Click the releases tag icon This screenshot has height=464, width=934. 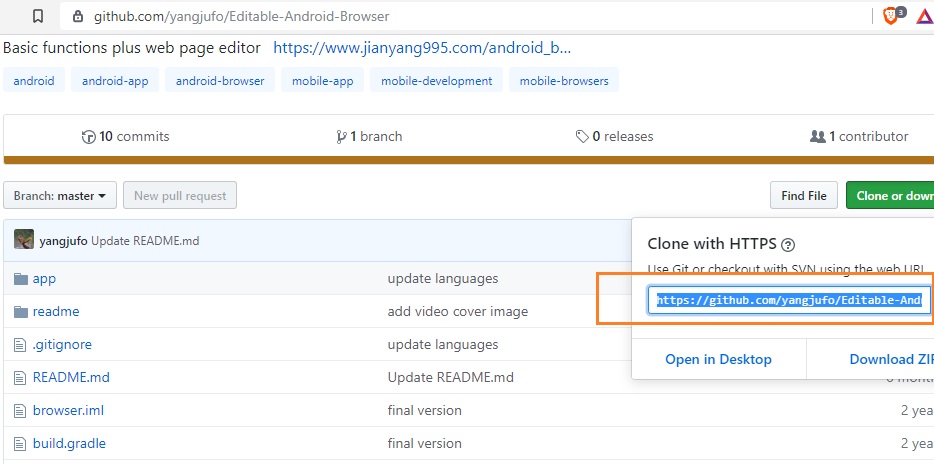(582, 137)
